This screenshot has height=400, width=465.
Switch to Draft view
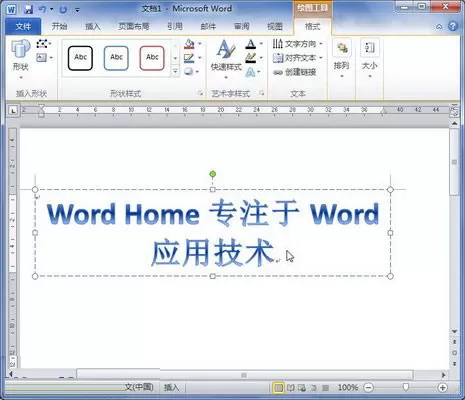pos(325,387)
